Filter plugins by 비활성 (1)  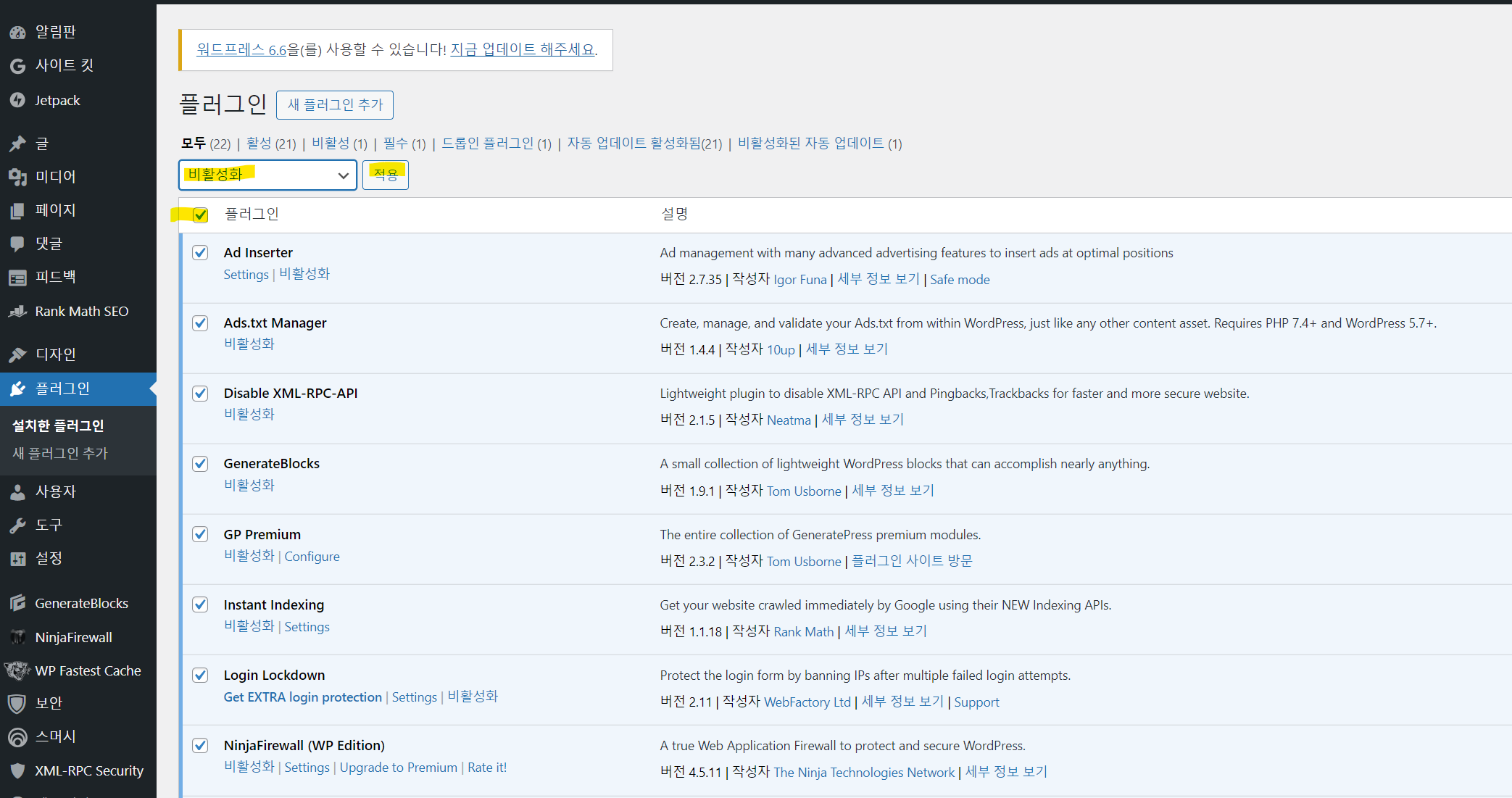(x=339, y=144)
